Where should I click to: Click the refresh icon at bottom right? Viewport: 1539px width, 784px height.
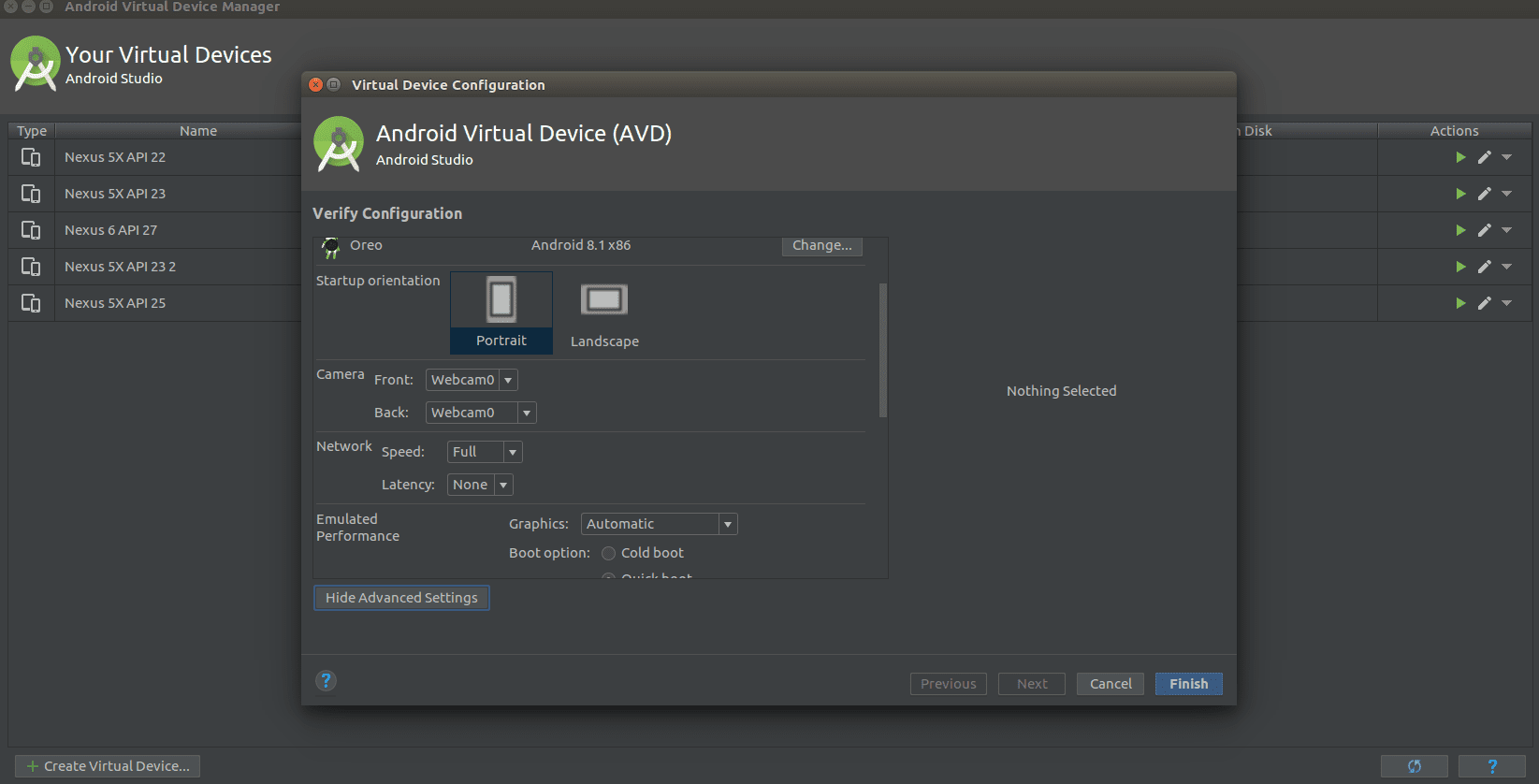click(x=1414, y=766)
